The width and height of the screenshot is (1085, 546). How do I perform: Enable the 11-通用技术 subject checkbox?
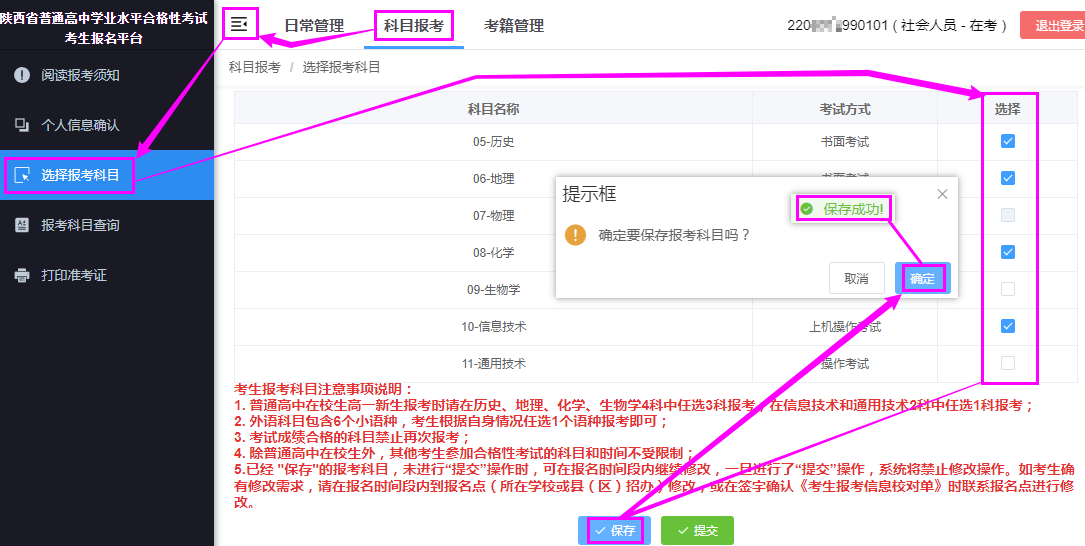(x=1008, y=362)
